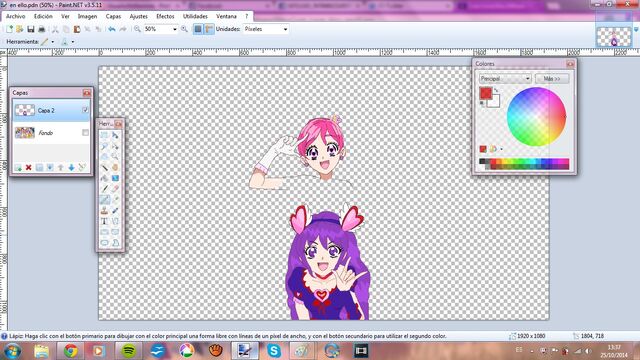The width and height of the screenshot is (640, 360).
Task: Open the palette management dropdown arrow
Action: (501, 149)
